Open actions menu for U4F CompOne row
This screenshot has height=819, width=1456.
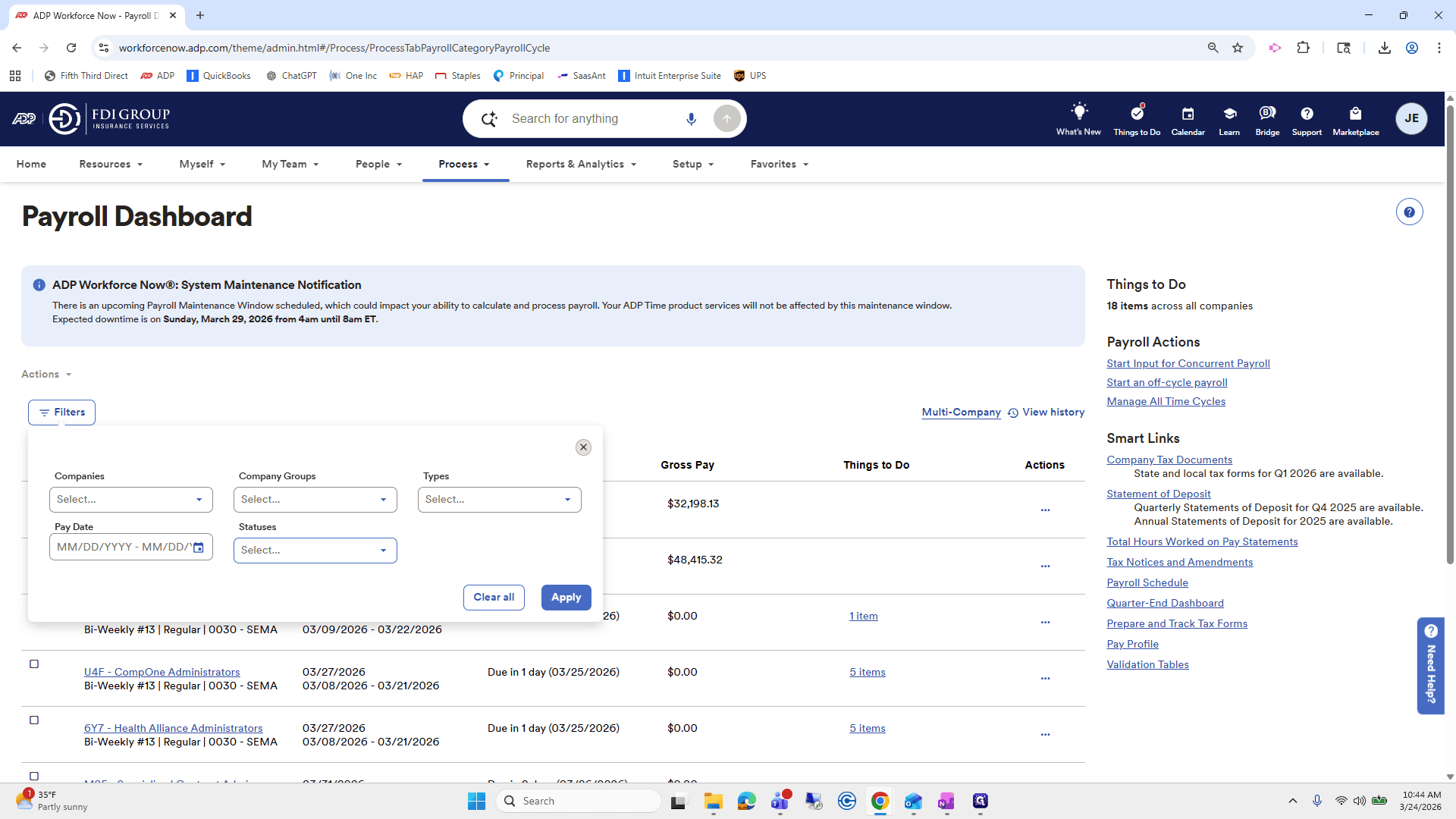[x=1045, y=678]
